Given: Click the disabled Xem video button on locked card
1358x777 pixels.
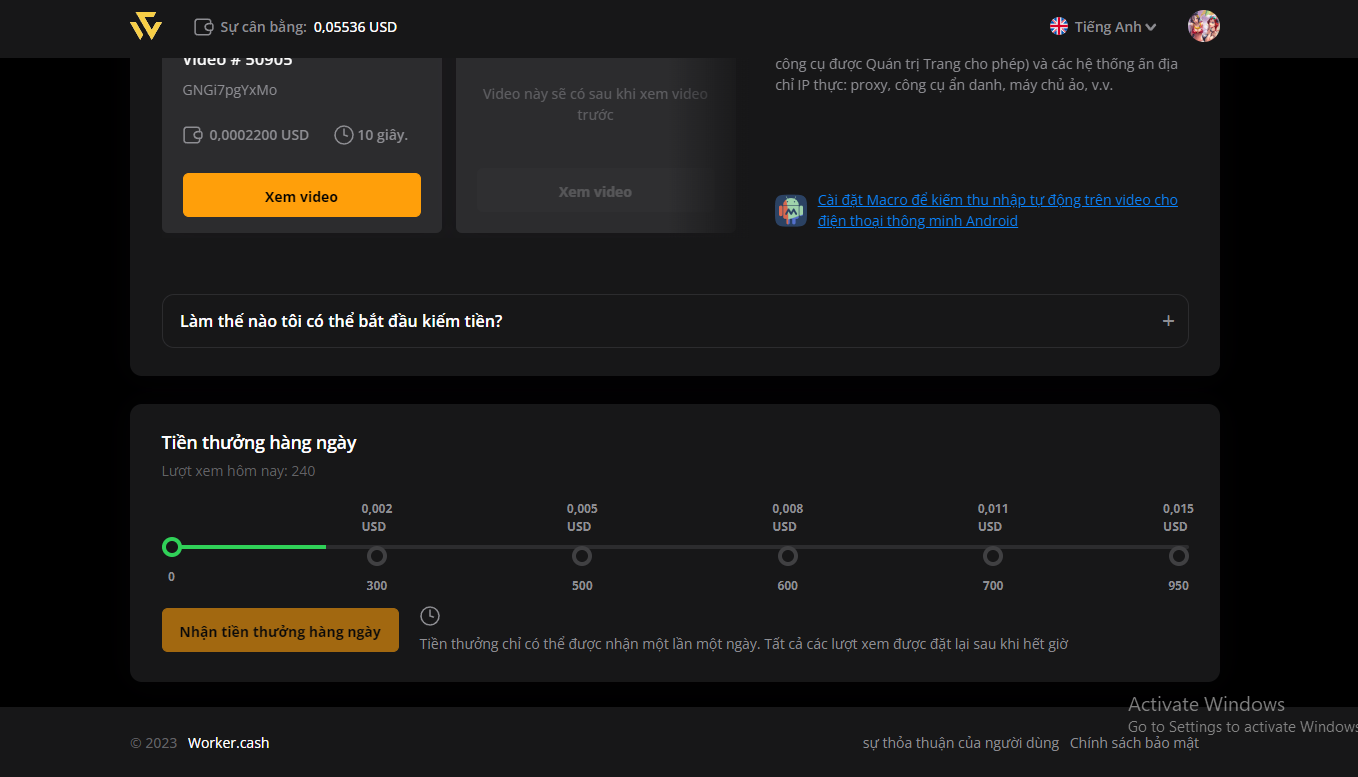Looking at the screenshot, I should coord(595,192).
